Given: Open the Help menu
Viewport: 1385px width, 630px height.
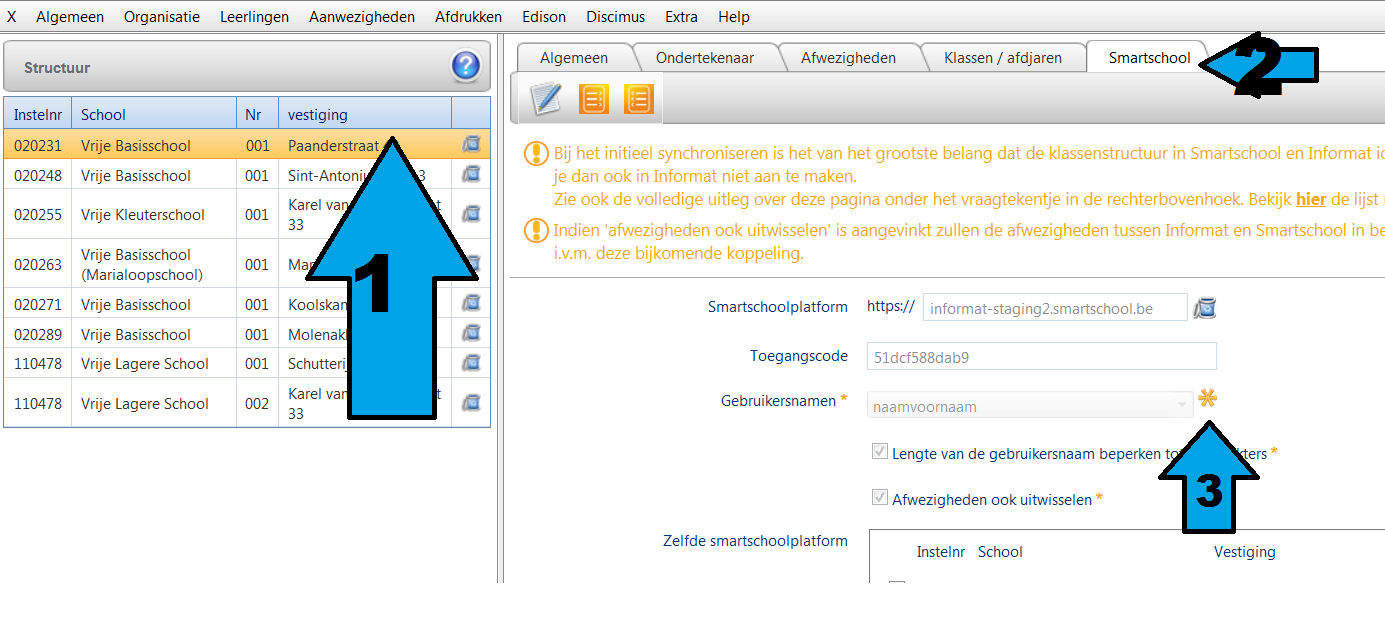Looking at the screenshot, I should tap(734, 17).
